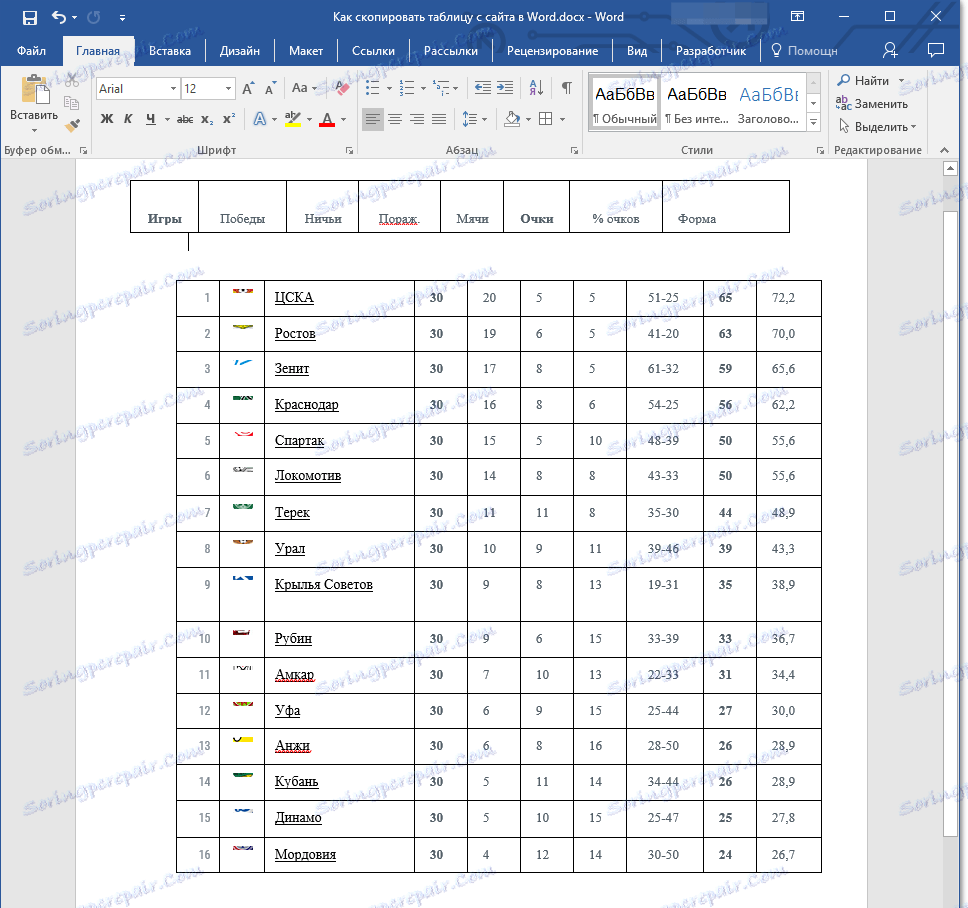
Task: Expand the styles gallery more arrow
Action: point(814,123)
